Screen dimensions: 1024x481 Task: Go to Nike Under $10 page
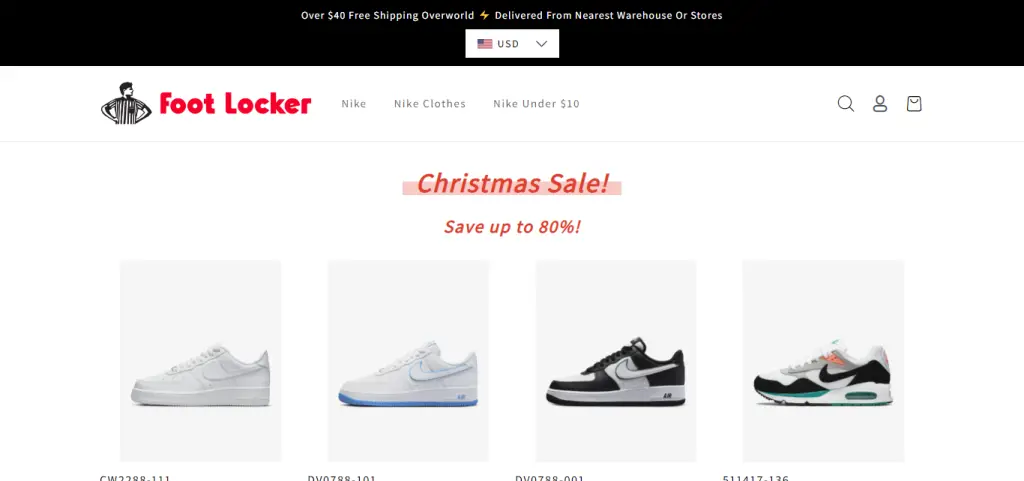click(x=536, y=104)
